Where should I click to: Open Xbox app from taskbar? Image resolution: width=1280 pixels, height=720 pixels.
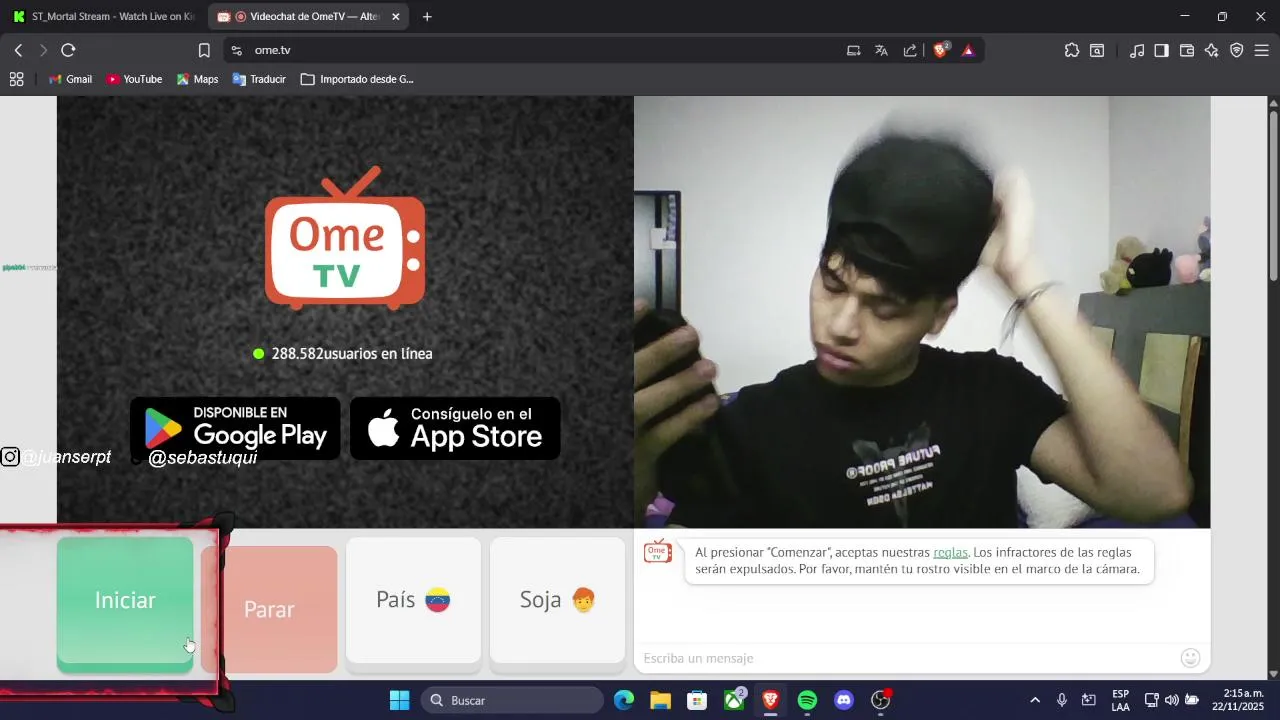click(734, 700)
